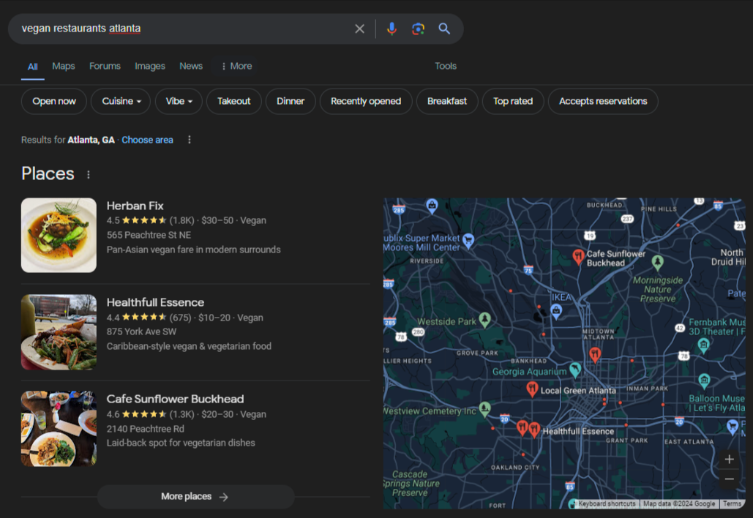
Task: Switch to the Maps tab
Action: coord(63,66)
